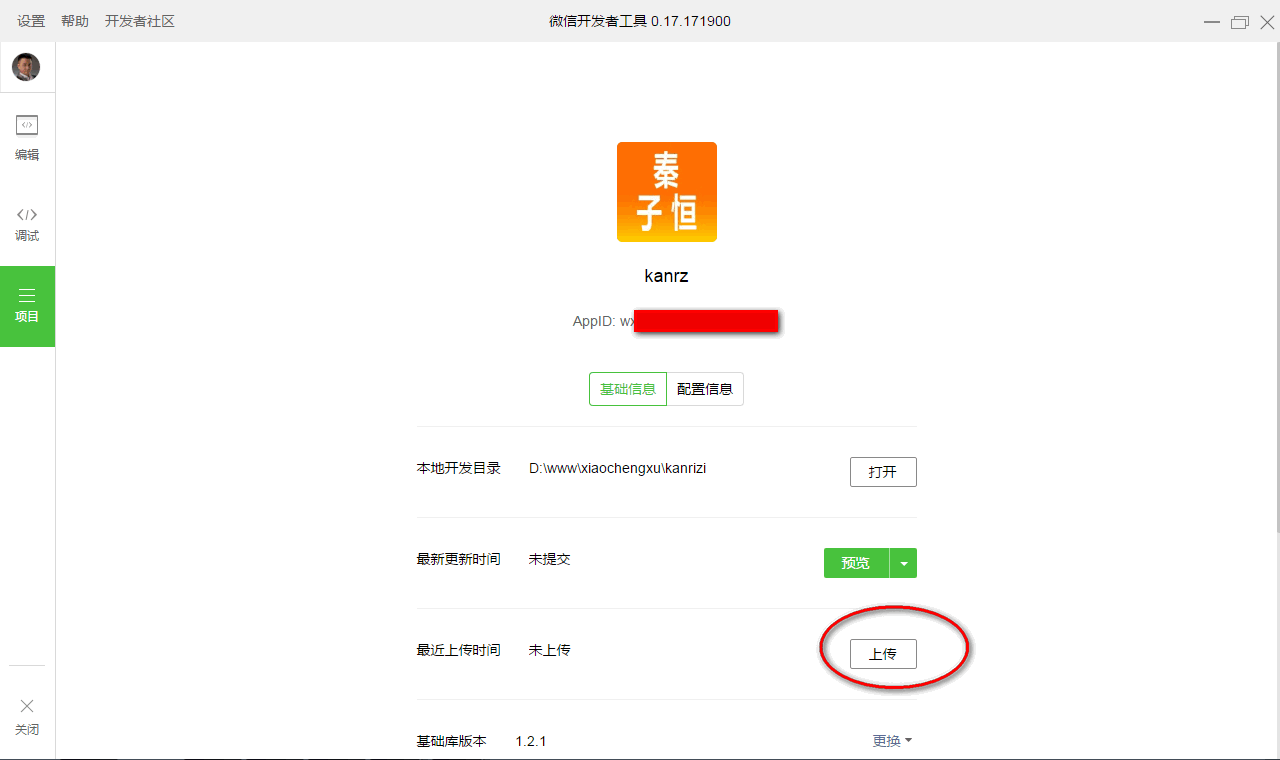Click the 本地开发目录 label
The height and width of the screenshot is (760, 1280).
458,468
